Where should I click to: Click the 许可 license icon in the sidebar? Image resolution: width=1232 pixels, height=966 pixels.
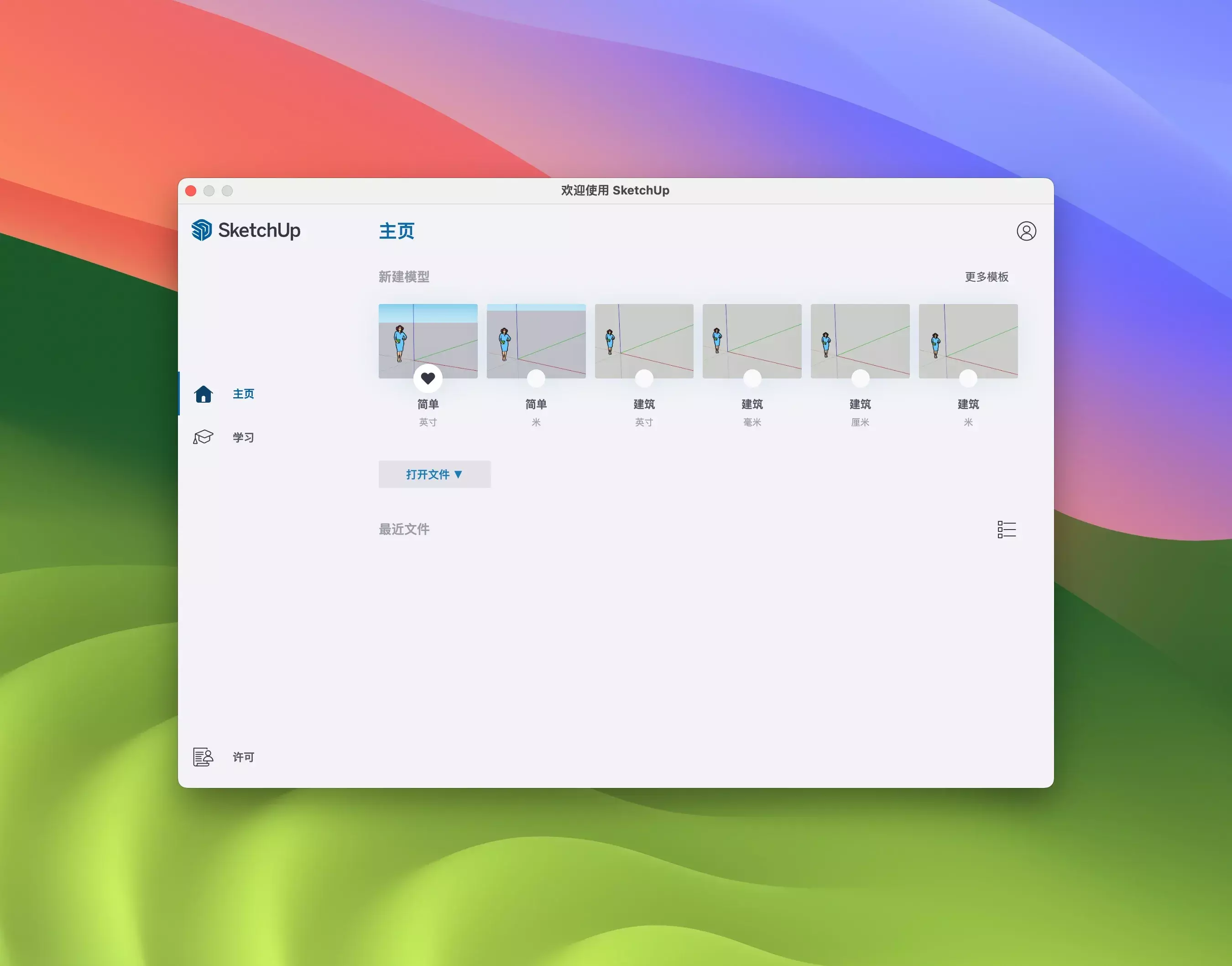click(203, 757)
